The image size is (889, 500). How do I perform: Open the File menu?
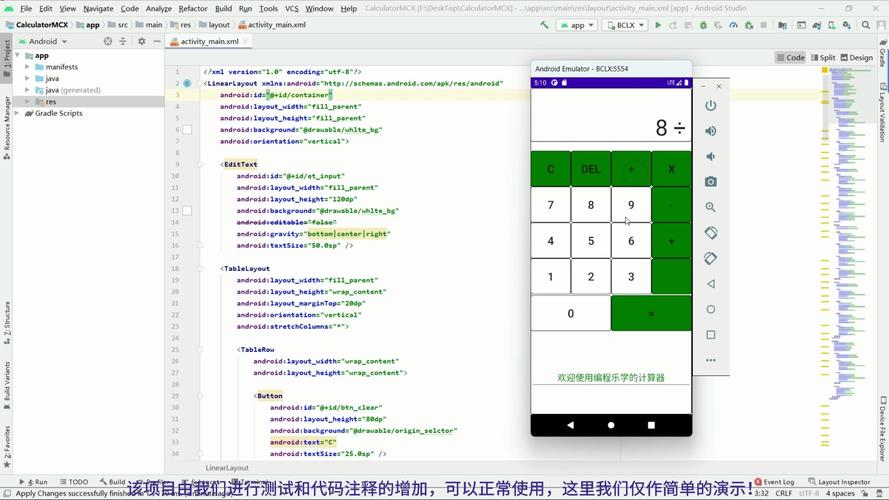(26, 9)
